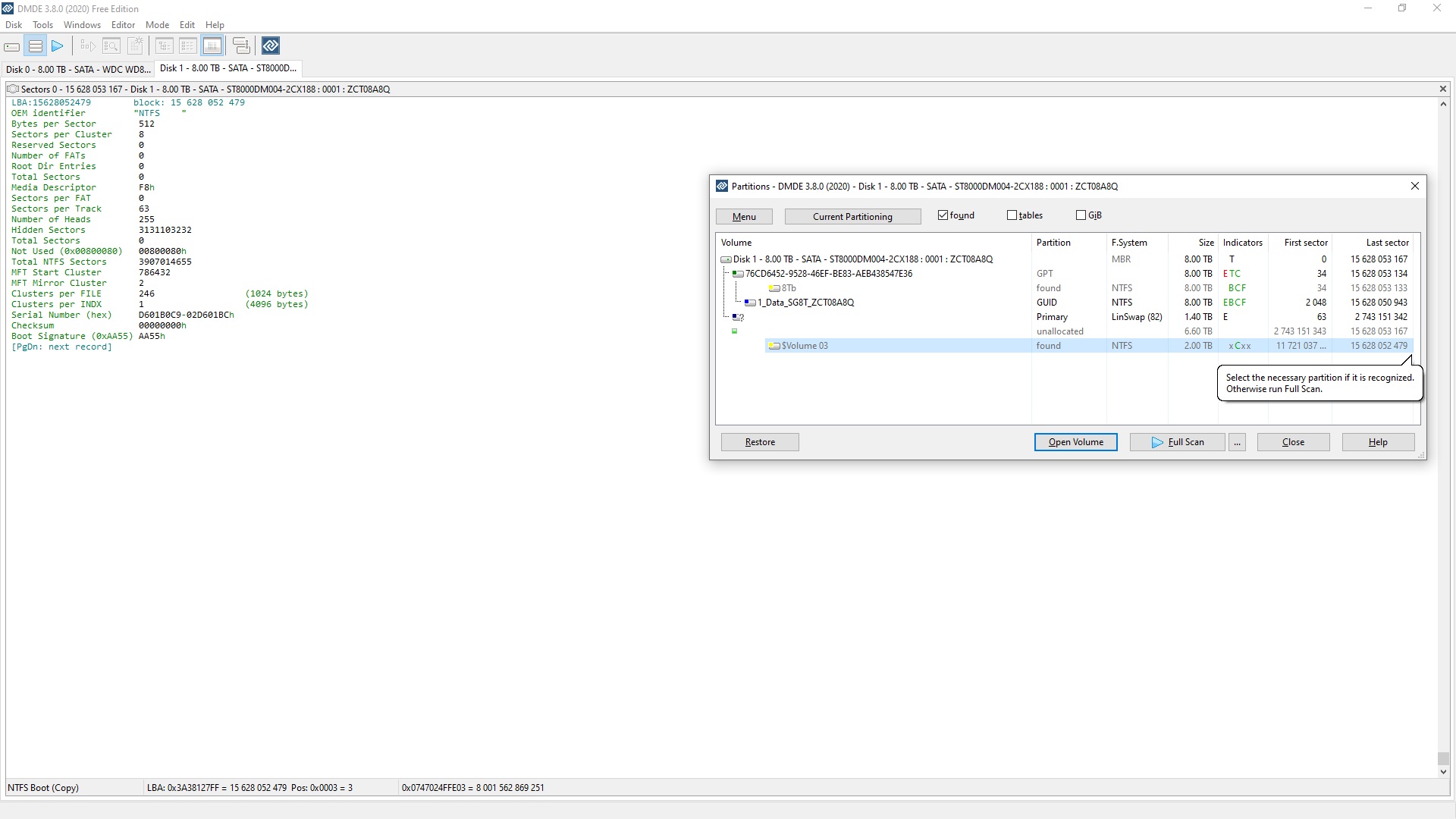Open the Partitions toolbar icon

[35, 46]
